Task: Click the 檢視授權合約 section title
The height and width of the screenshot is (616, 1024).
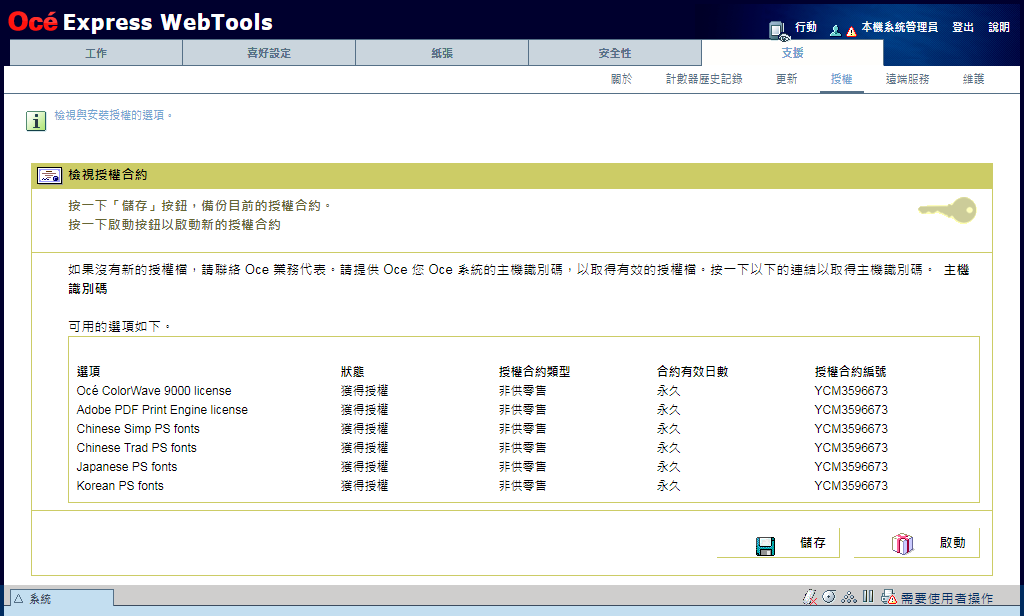Action: tap(108, 175)
